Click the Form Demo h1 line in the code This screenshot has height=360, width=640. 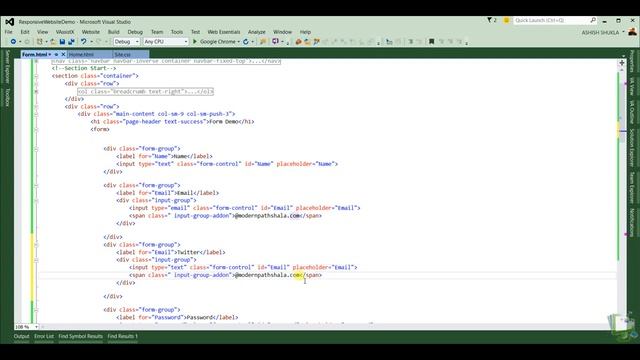pos(172,122)
